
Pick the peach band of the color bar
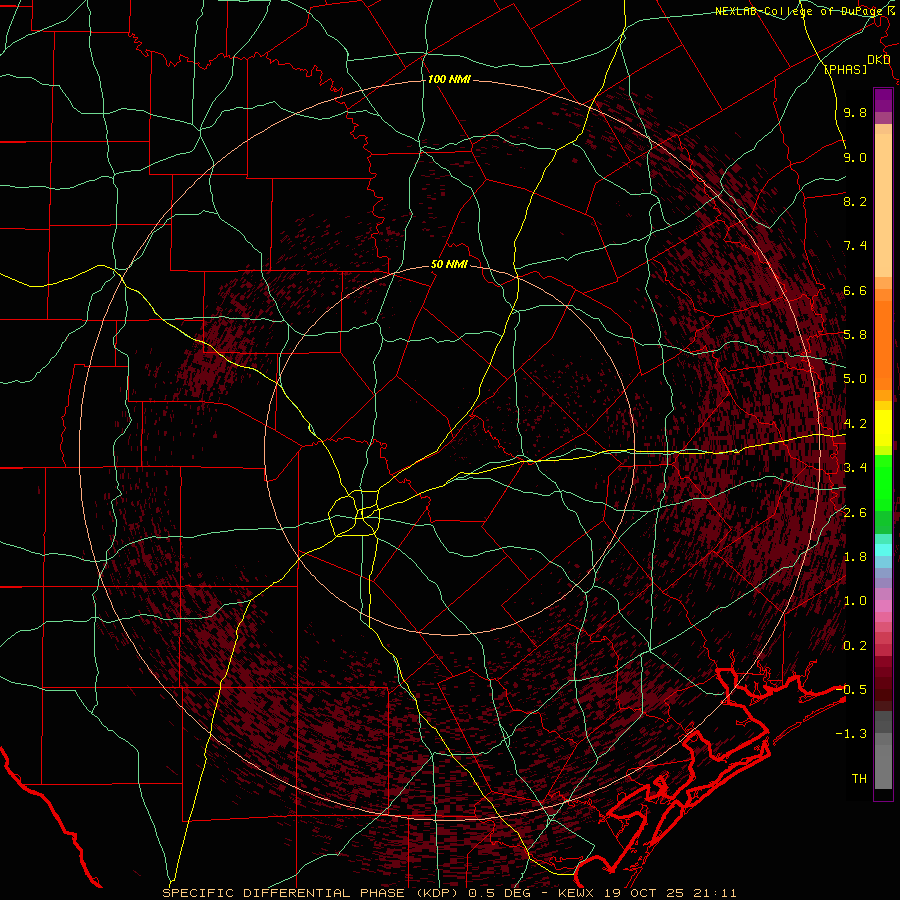click(x=883, y=205)
